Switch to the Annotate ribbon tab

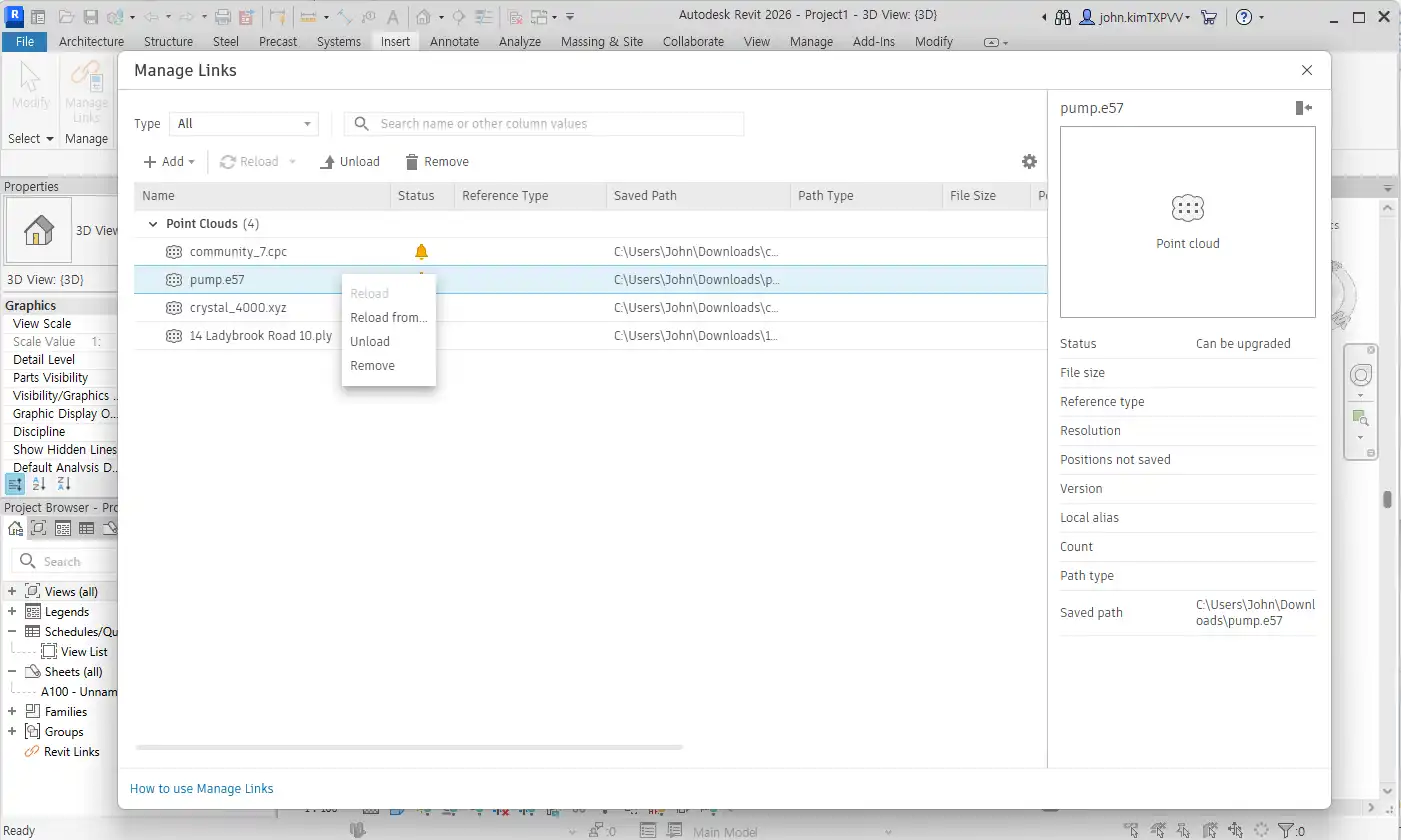click(x=454, y=41)
